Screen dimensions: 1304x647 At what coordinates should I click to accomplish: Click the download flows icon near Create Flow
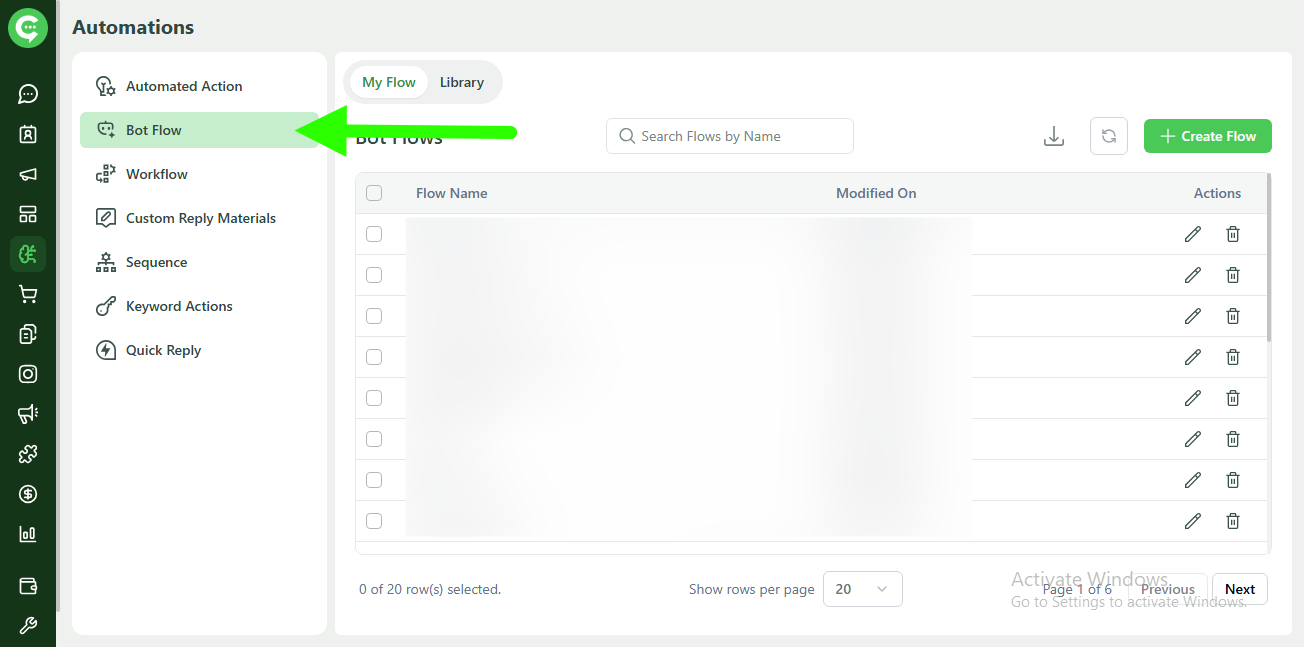1053,135
